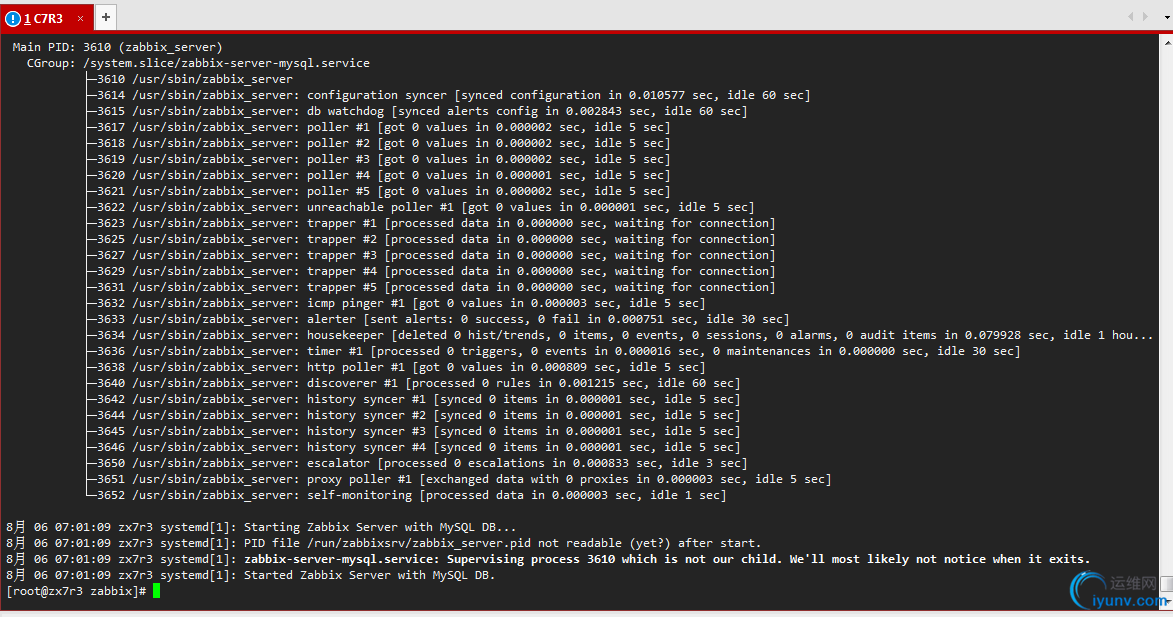
Task: Click the PID file not readable log line
Action: [383, 543]
